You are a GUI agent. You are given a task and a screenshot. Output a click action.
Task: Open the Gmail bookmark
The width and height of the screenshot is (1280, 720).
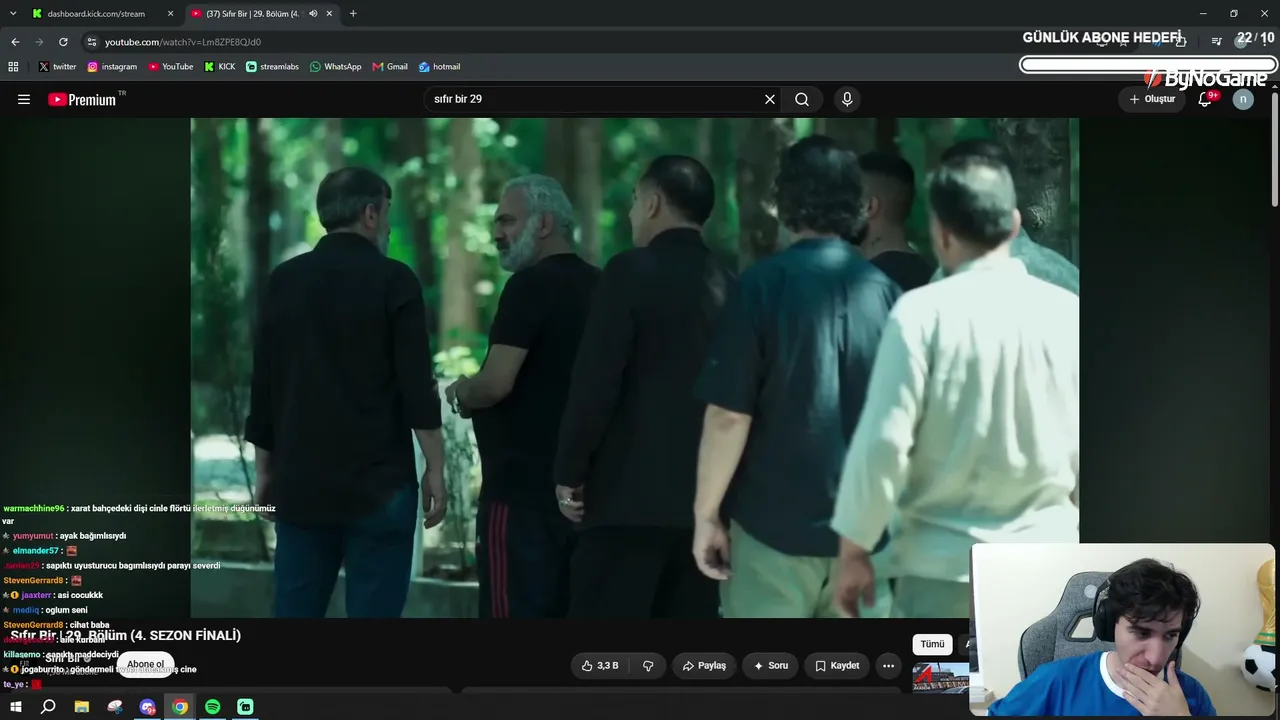click(x=390, y=67)
